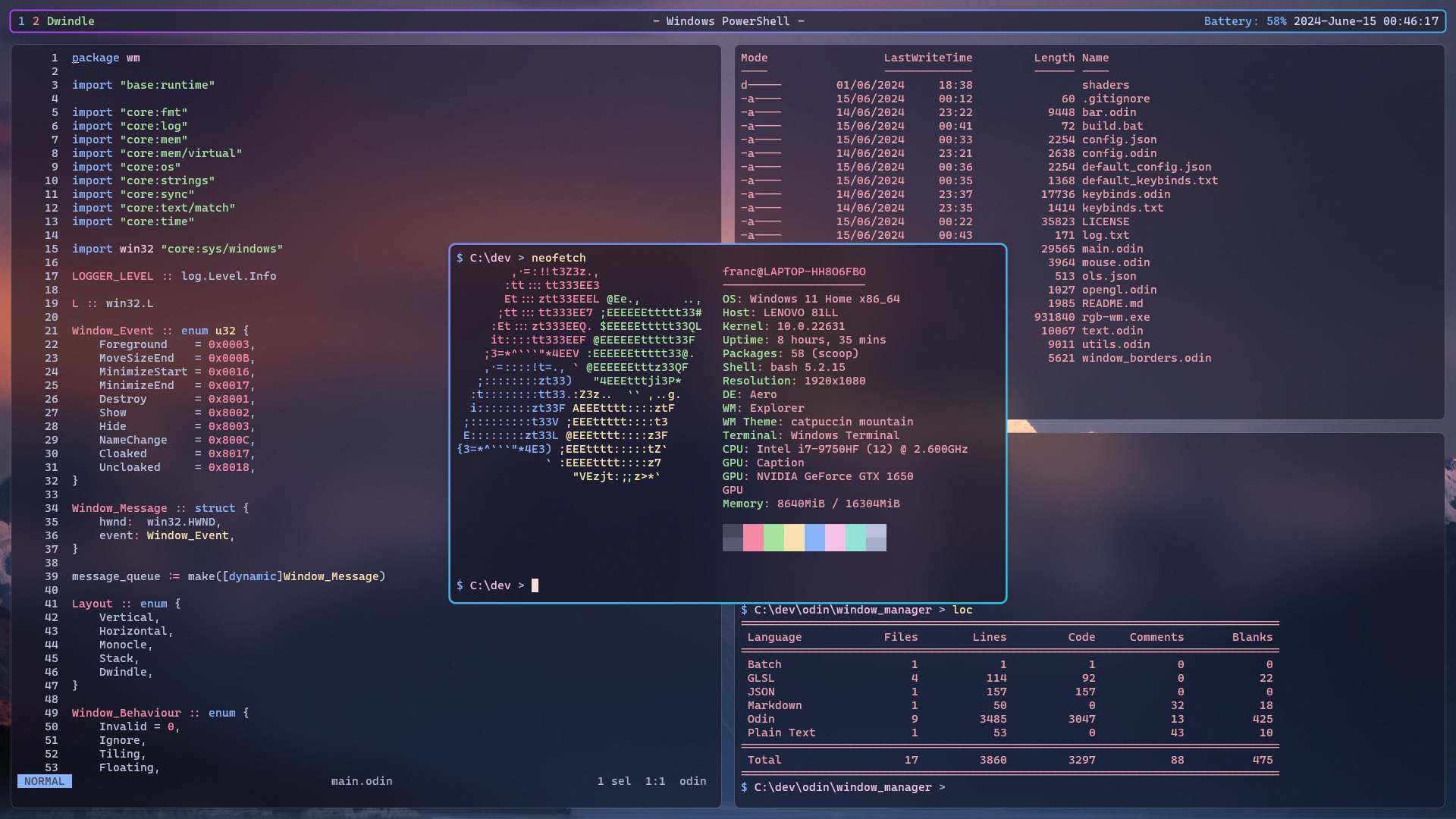Viewport: 1456px width, 819px height.
Task: Click the MinimizeStart enum member
Action: (x=143, y=372)
